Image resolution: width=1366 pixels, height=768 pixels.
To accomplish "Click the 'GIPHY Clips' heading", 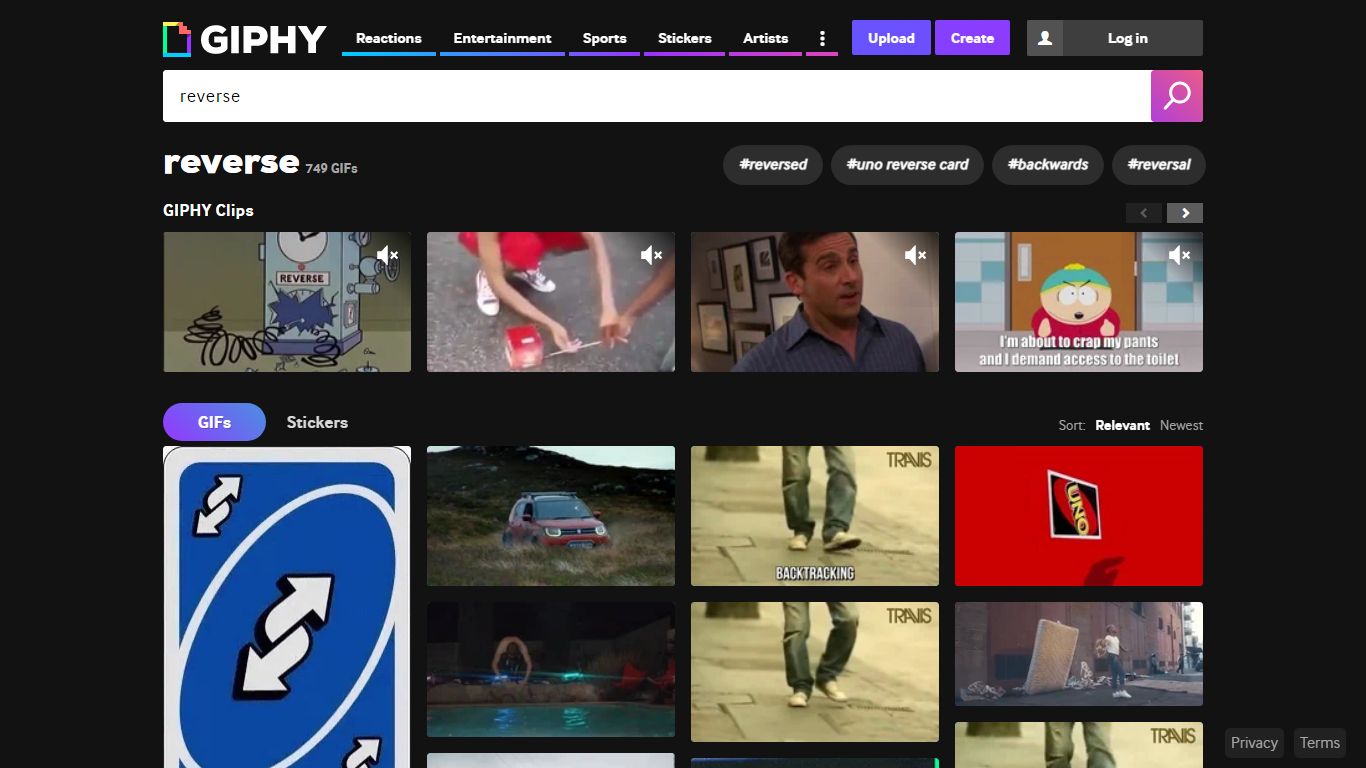I will click(208, 210).
